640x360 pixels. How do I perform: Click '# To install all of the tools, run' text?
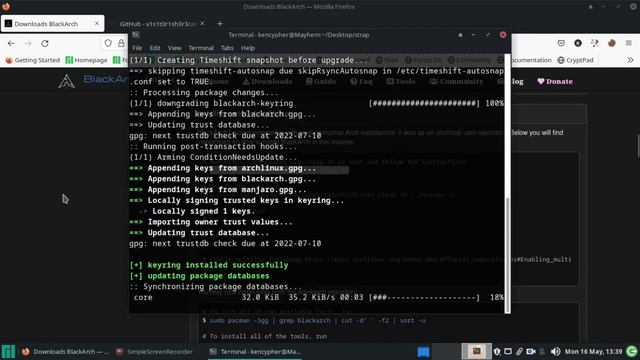click(264, 336)
